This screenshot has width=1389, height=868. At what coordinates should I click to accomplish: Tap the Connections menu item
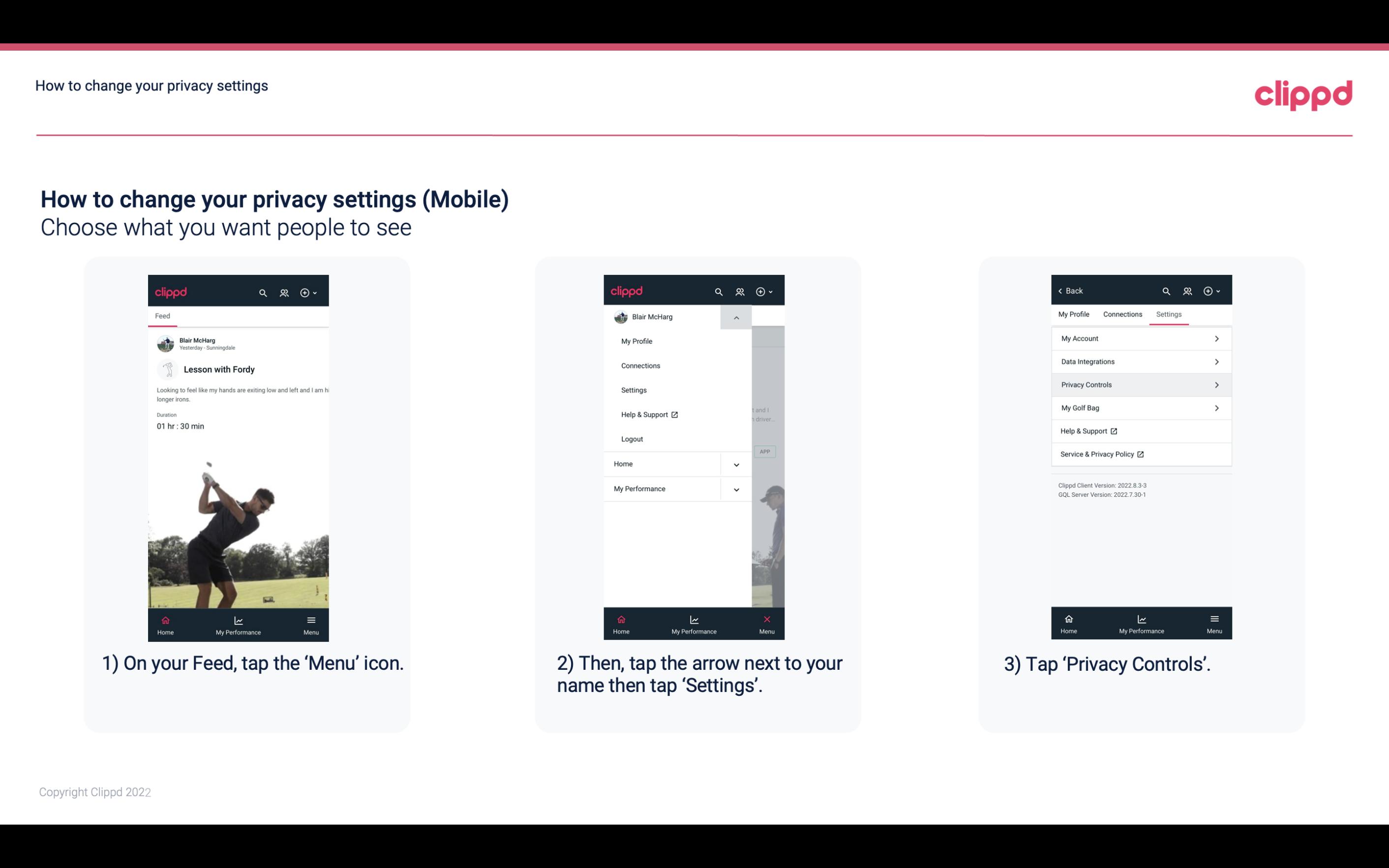coord(641,365)
